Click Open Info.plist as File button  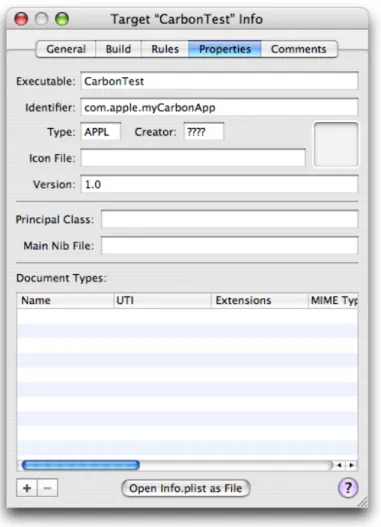pyautogui.click(x=185, y=488)
